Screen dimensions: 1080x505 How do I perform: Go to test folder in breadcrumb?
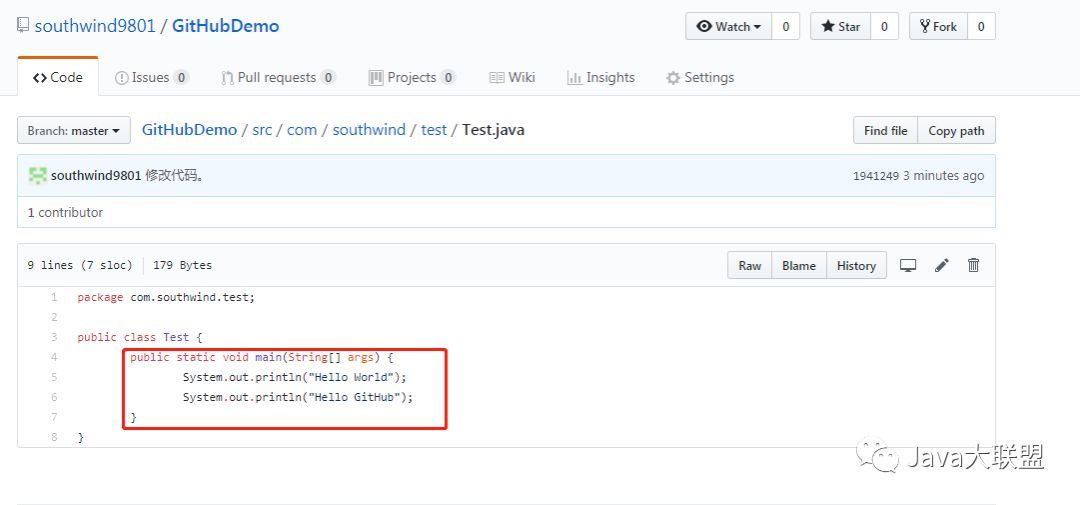point(434,130)
